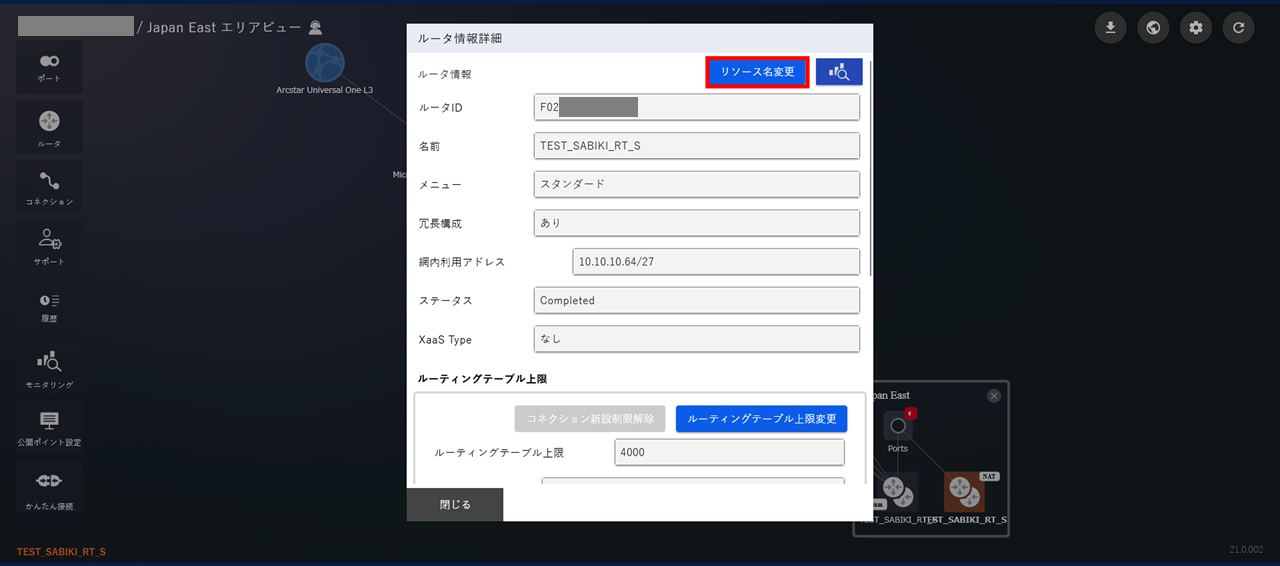Image resolution: width=1280 pixels, height=566 pixels.
Task: Open the ポート sidebar menu
Action: point(49,67)
